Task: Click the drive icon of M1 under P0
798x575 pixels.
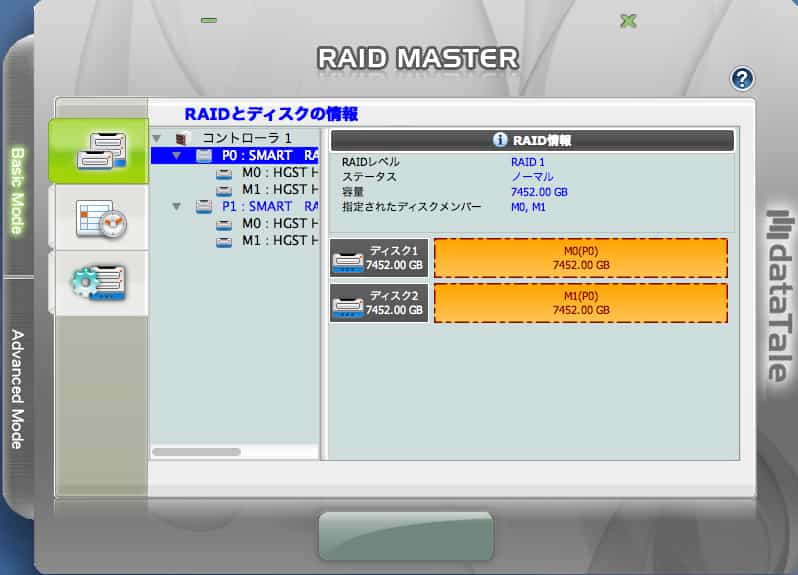Action: click(223, 190)
